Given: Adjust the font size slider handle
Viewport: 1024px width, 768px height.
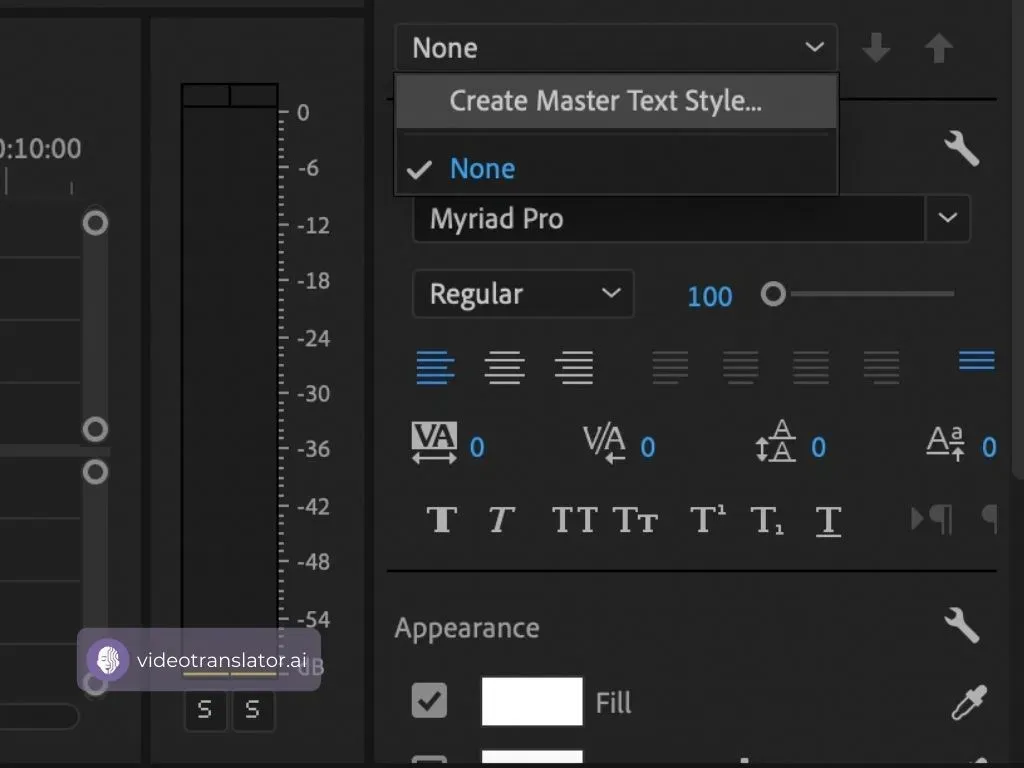Looking at the screenshot, I should [773, 294].
